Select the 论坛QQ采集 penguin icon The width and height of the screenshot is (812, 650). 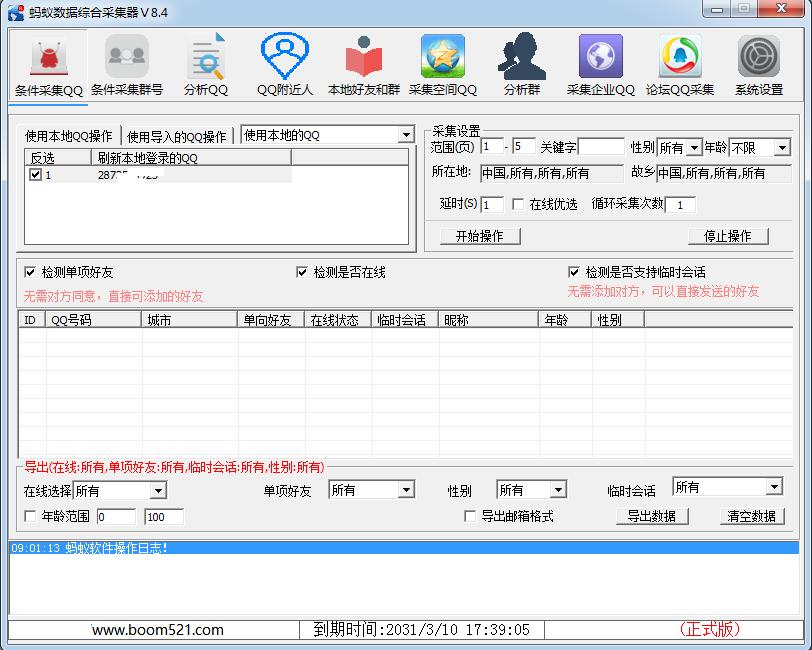(x=680, y=66)
